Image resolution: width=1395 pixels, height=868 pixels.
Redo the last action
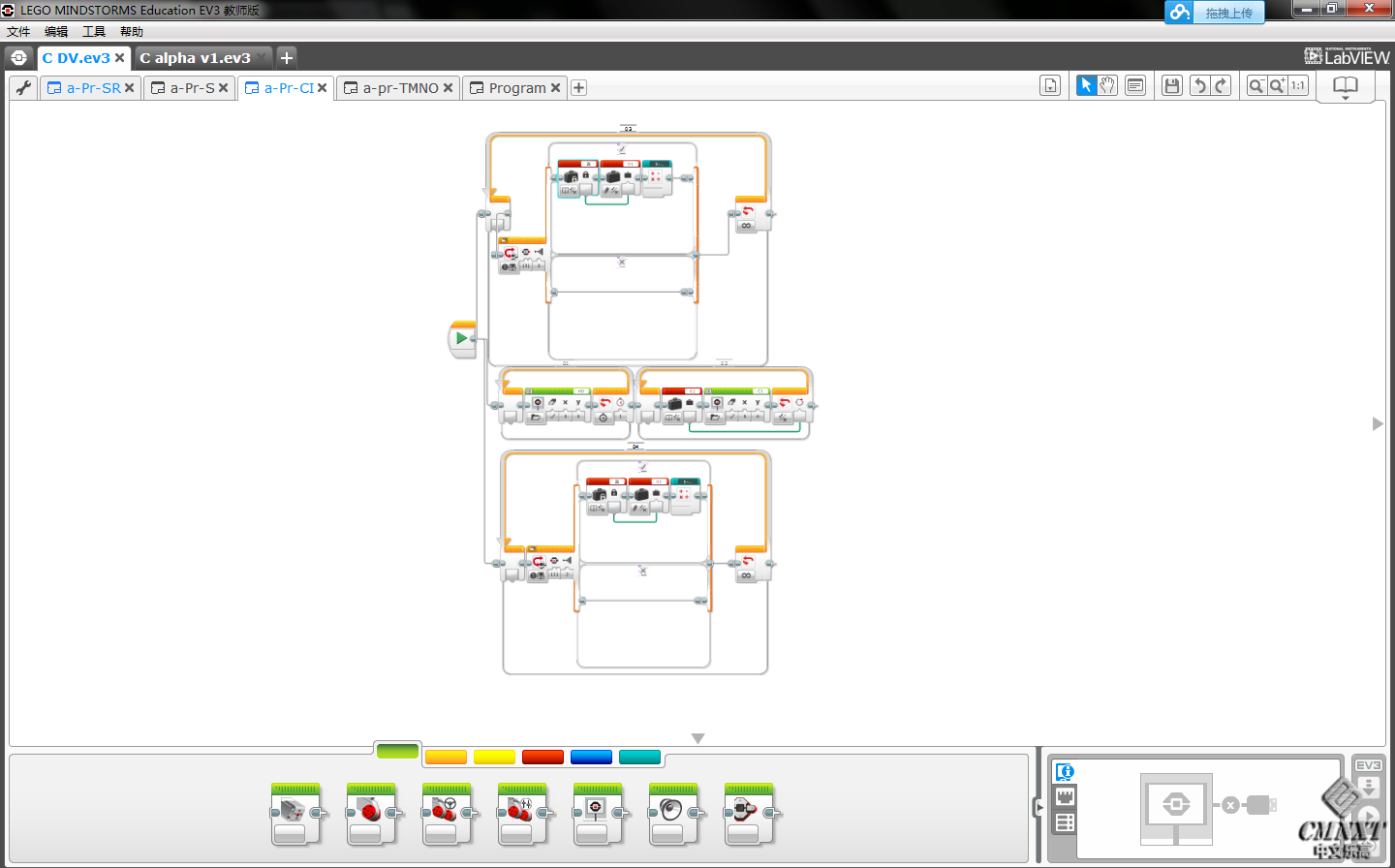coord(1221,85)
